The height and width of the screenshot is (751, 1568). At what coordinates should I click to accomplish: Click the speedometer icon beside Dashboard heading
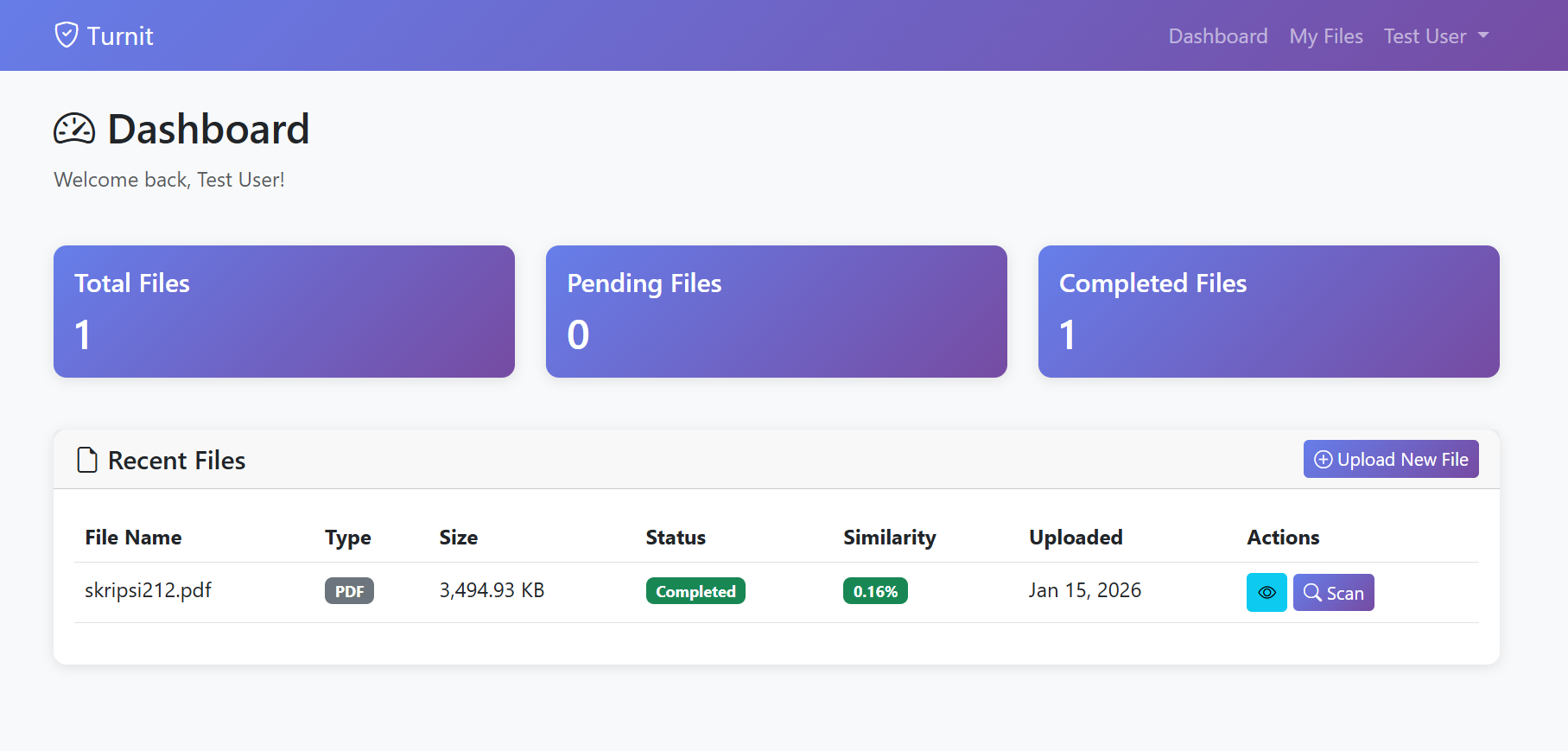(74, 130)
